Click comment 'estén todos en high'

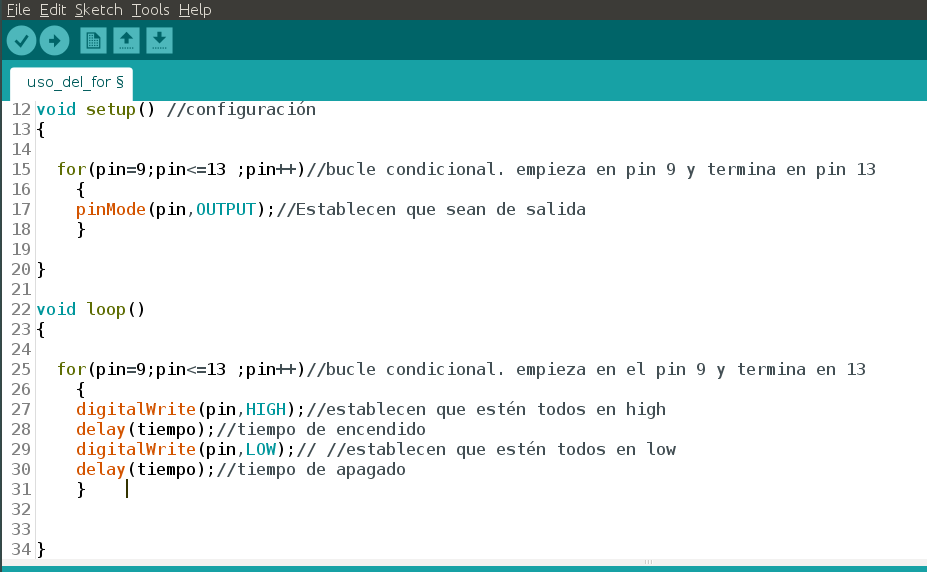pyautogui.click(x=571, y=410)
